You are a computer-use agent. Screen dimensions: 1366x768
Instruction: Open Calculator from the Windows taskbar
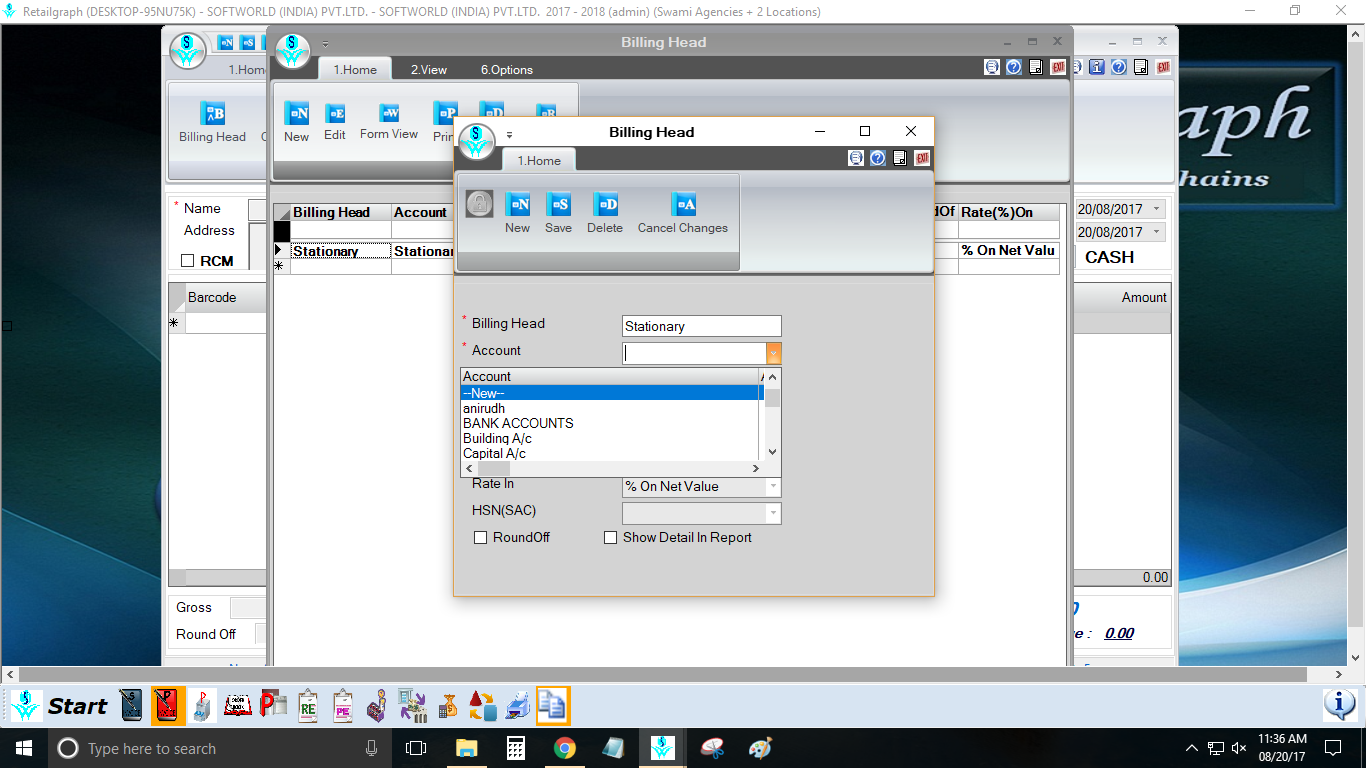coord(515,748)
